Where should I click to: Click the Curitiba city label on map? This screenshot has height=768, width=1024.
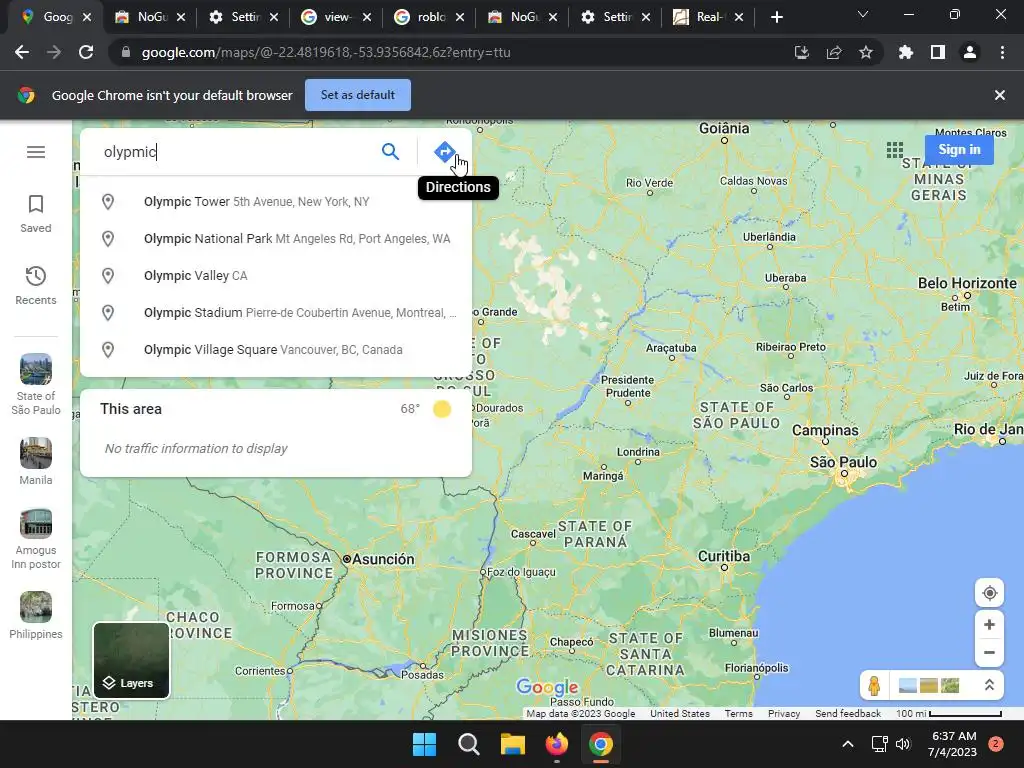(x=724, y=556)
